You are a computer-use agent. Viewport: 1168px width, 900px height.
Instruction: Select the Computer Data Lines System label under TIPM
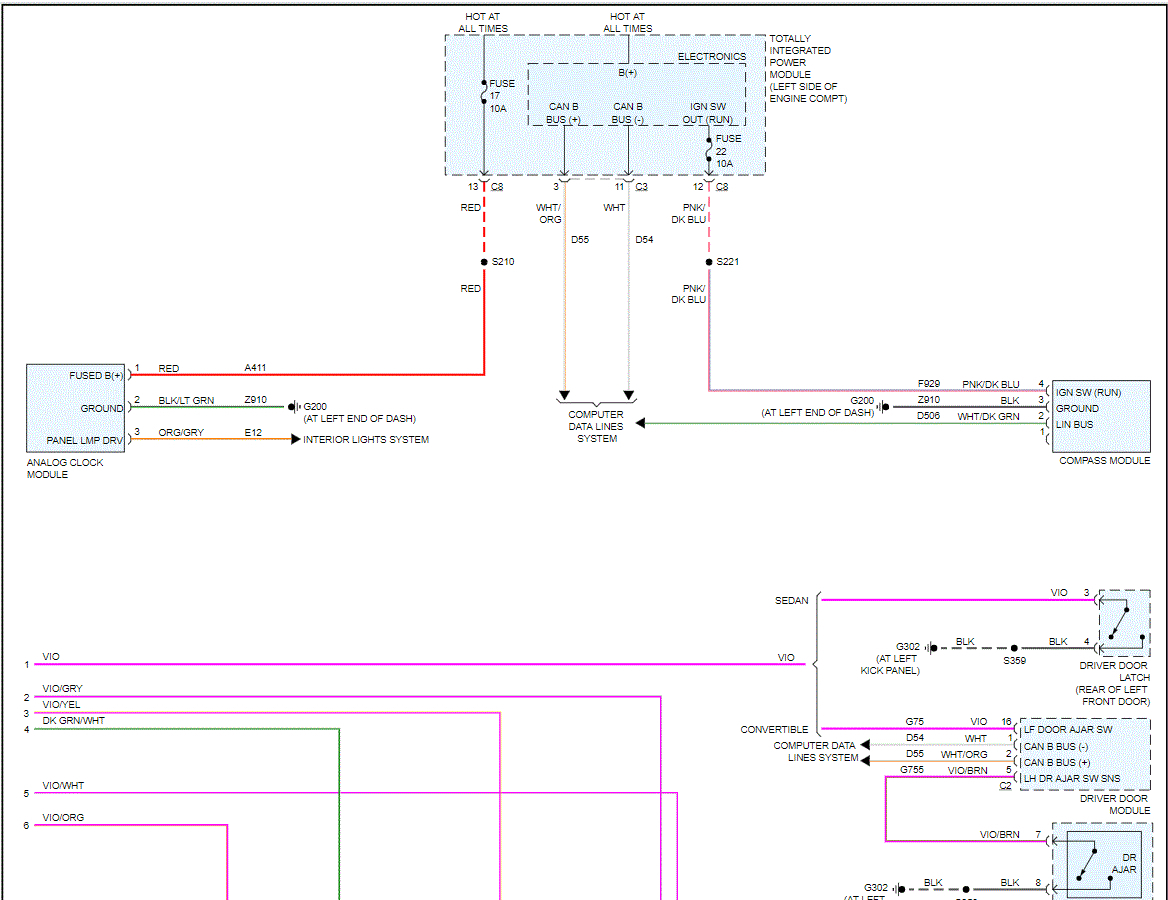coord(596,426)
